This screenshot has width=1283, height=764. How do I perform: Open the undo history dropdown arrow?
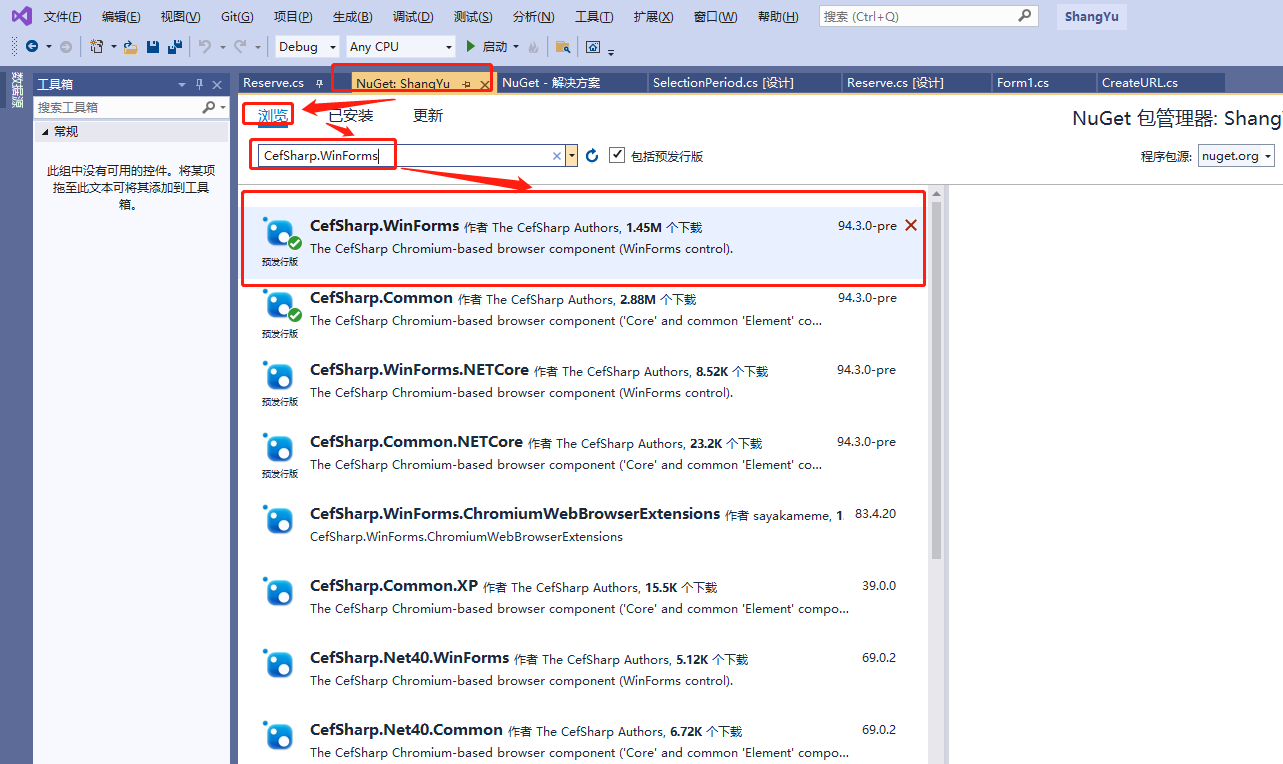pos(221,47)
